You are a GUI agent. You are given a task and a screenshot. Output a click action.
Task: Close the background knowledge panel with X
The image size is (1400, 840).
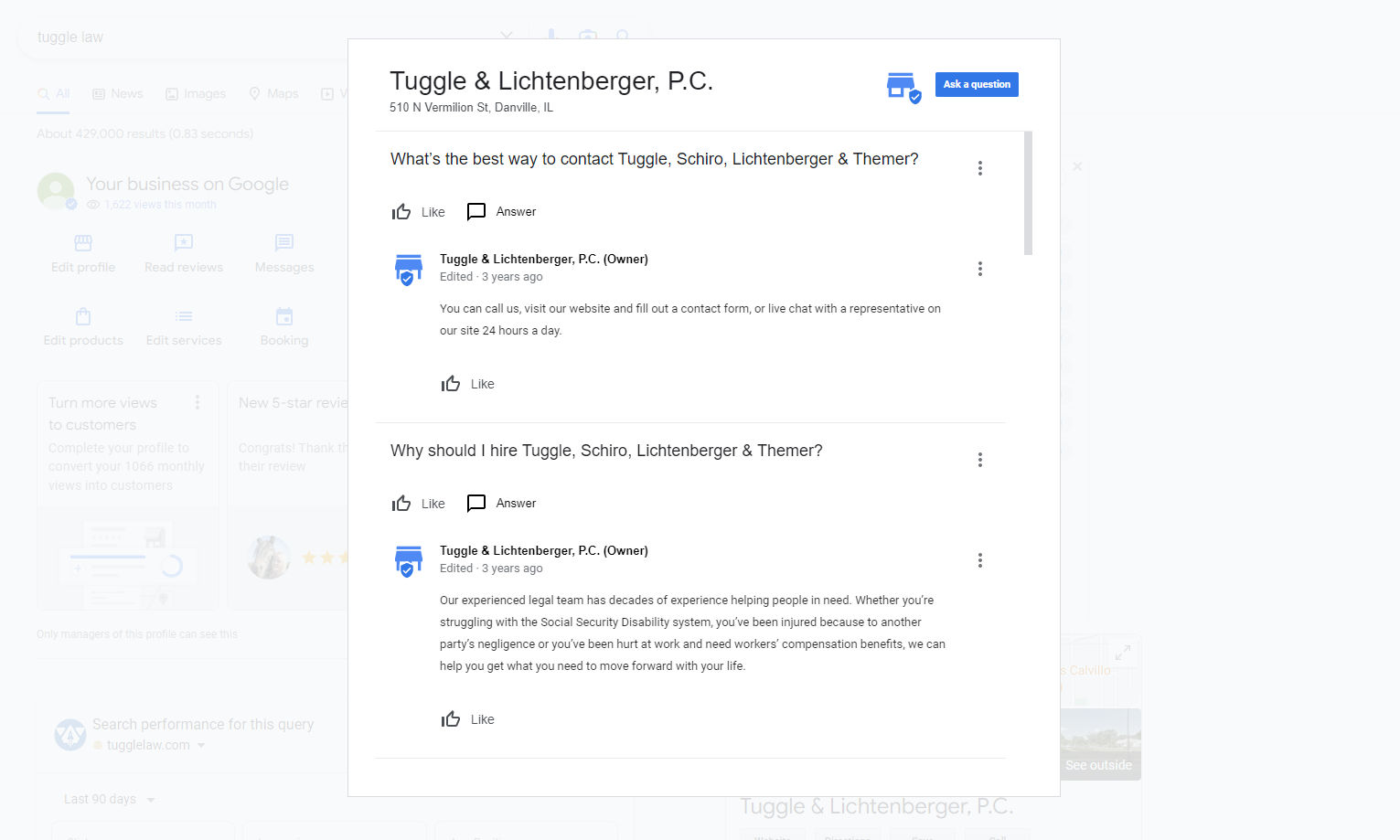pos(1077,166)
